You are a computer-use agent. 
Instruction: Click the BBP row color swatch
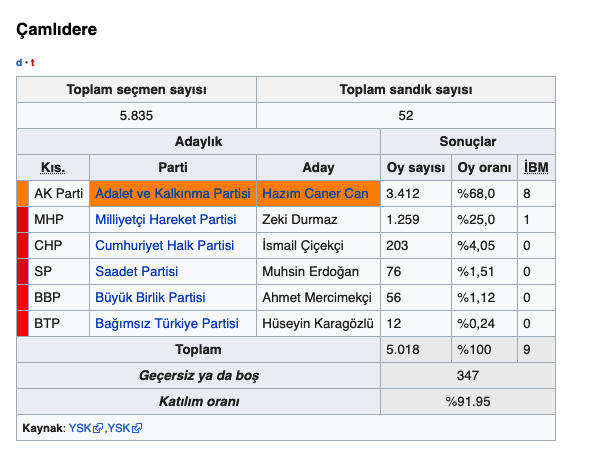coord(22,297)
